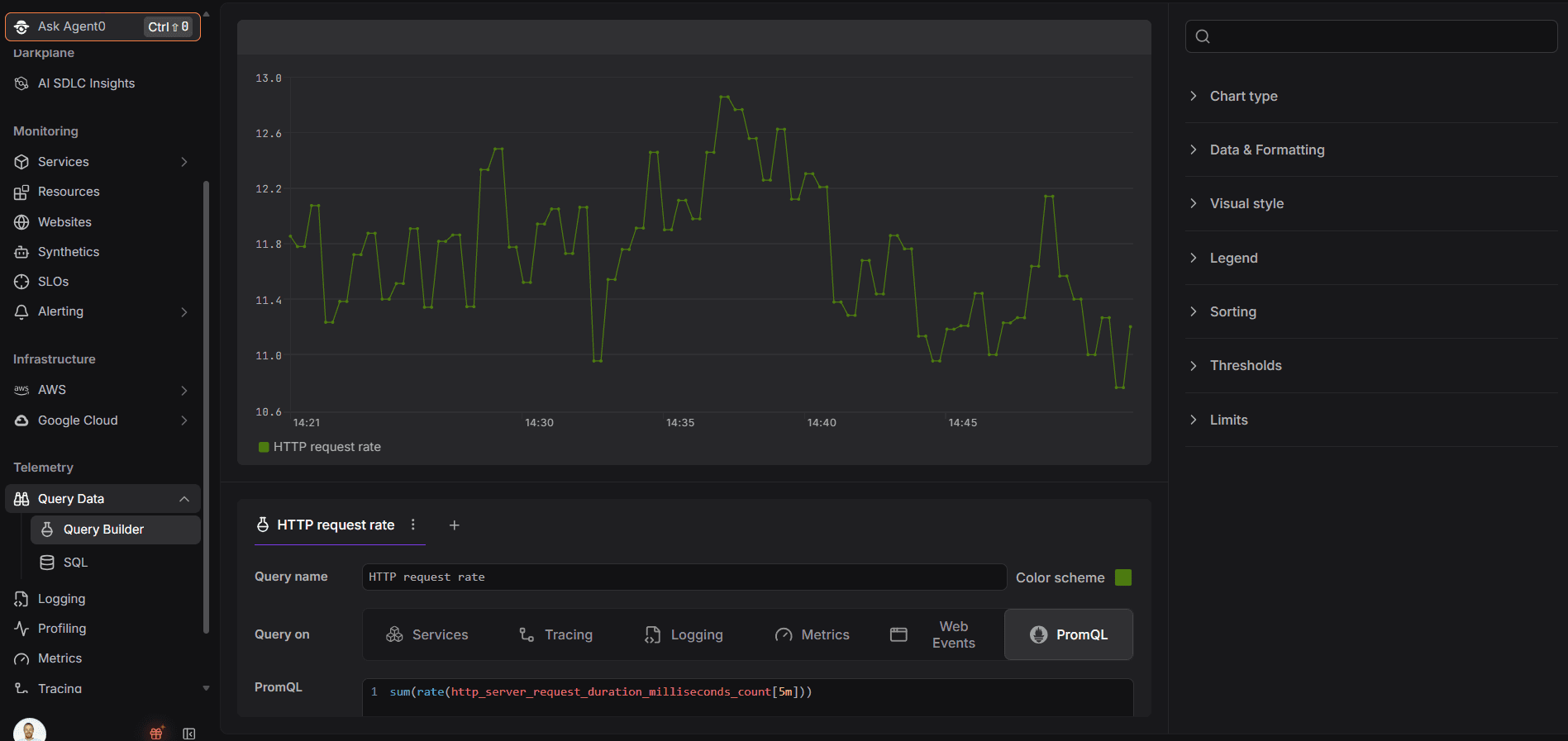The height and width of the screenshot is (741, 1568).
Task: Expand the Chart type settings
Action: (x=1371, y=97)
